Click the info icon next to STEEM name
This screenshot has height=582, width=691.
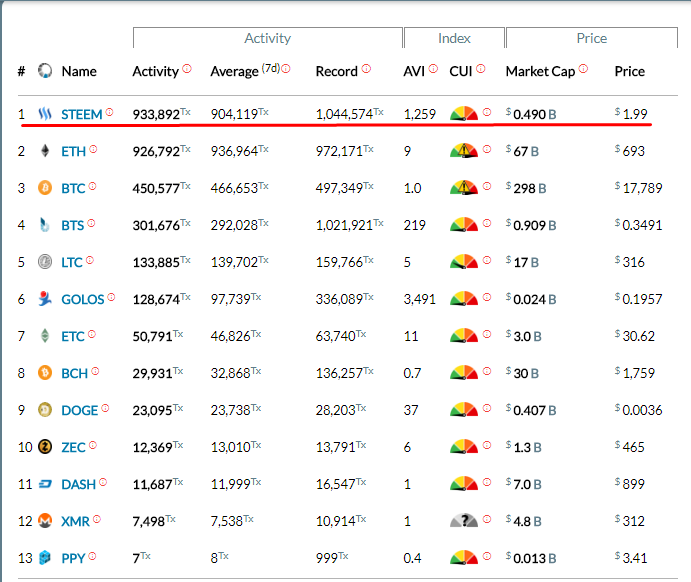click(109, 112)
